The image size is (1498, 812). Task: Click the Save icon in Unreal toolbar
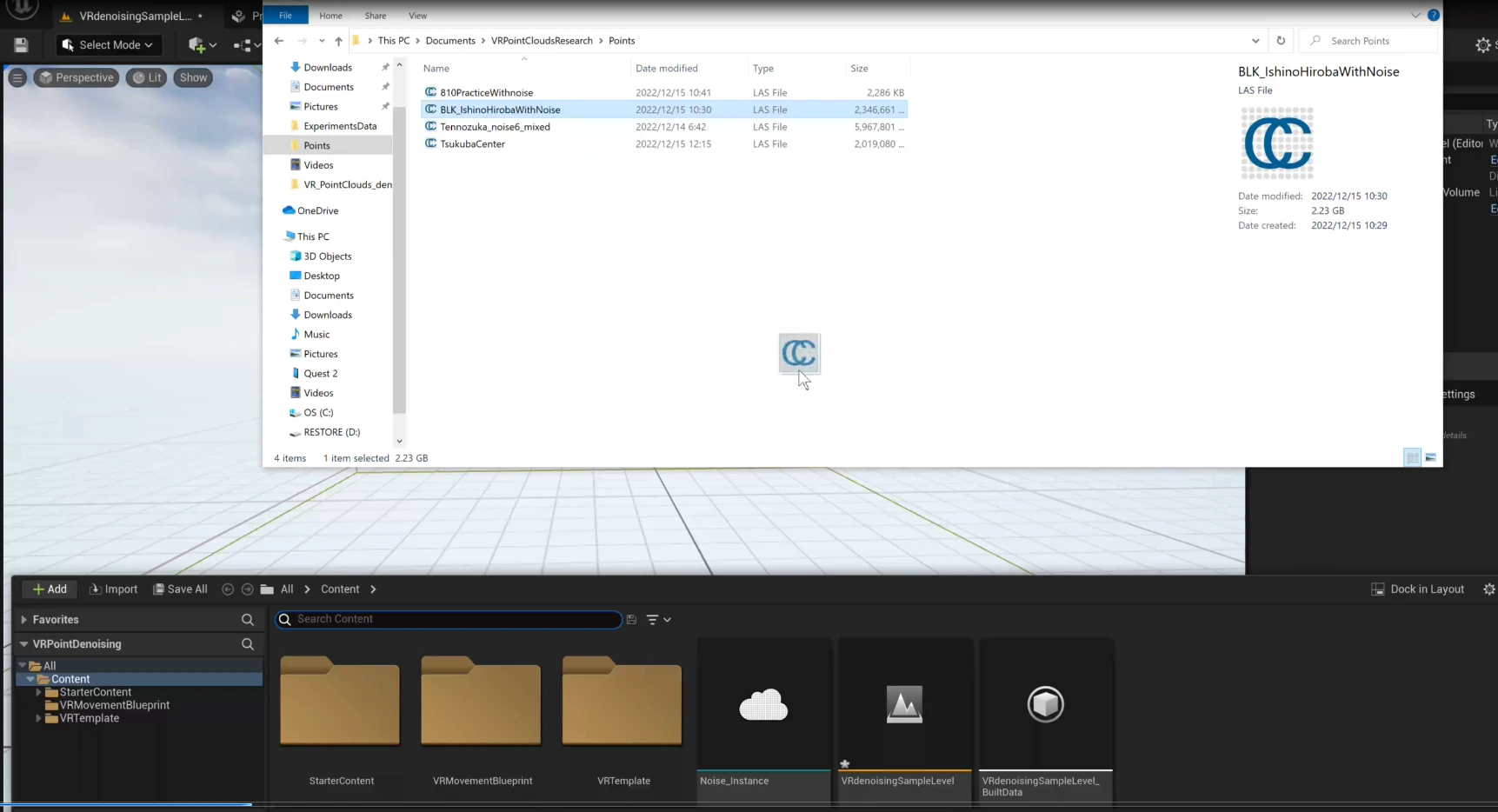point(22,45)
